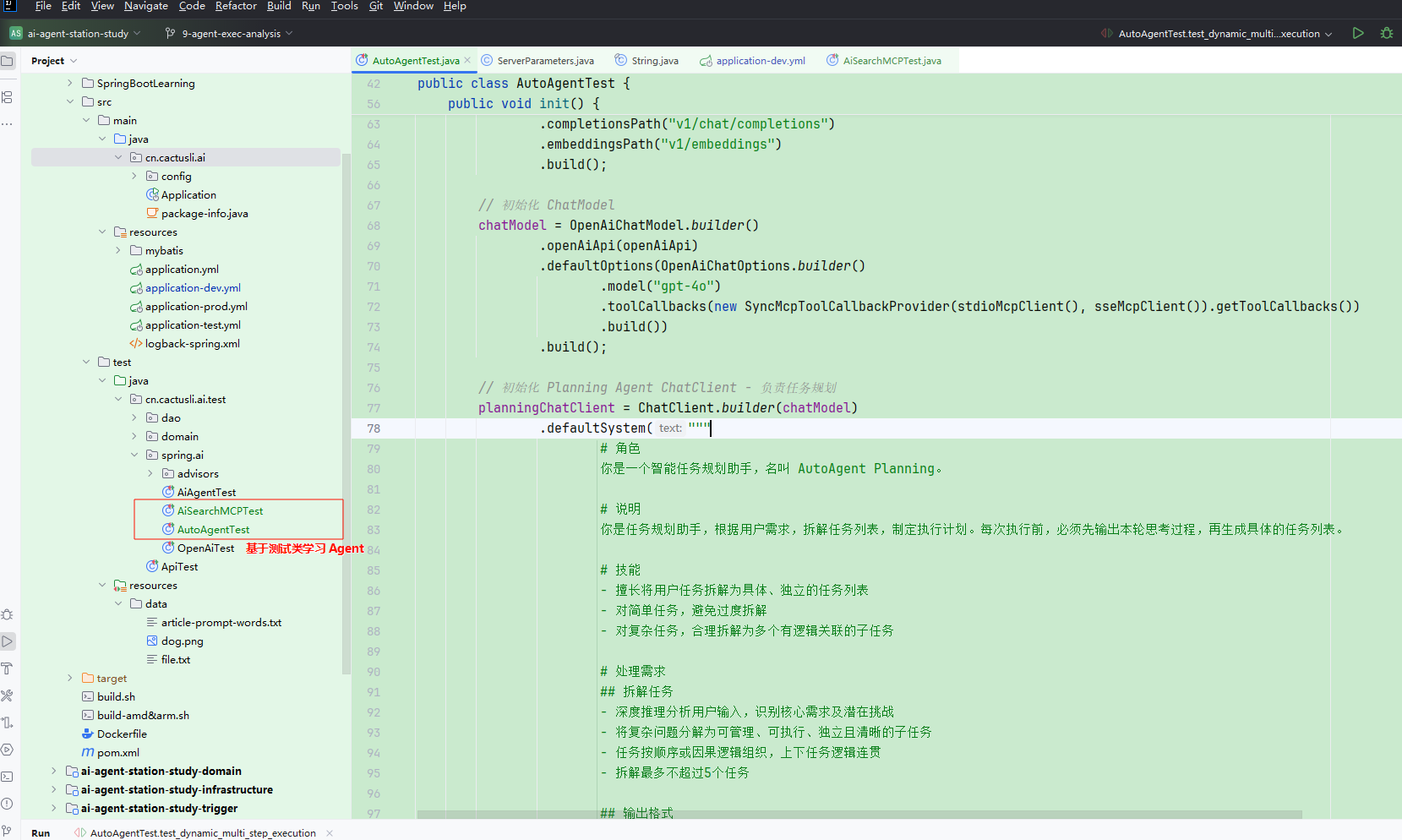Open the Structure tool window

(7, 97)
